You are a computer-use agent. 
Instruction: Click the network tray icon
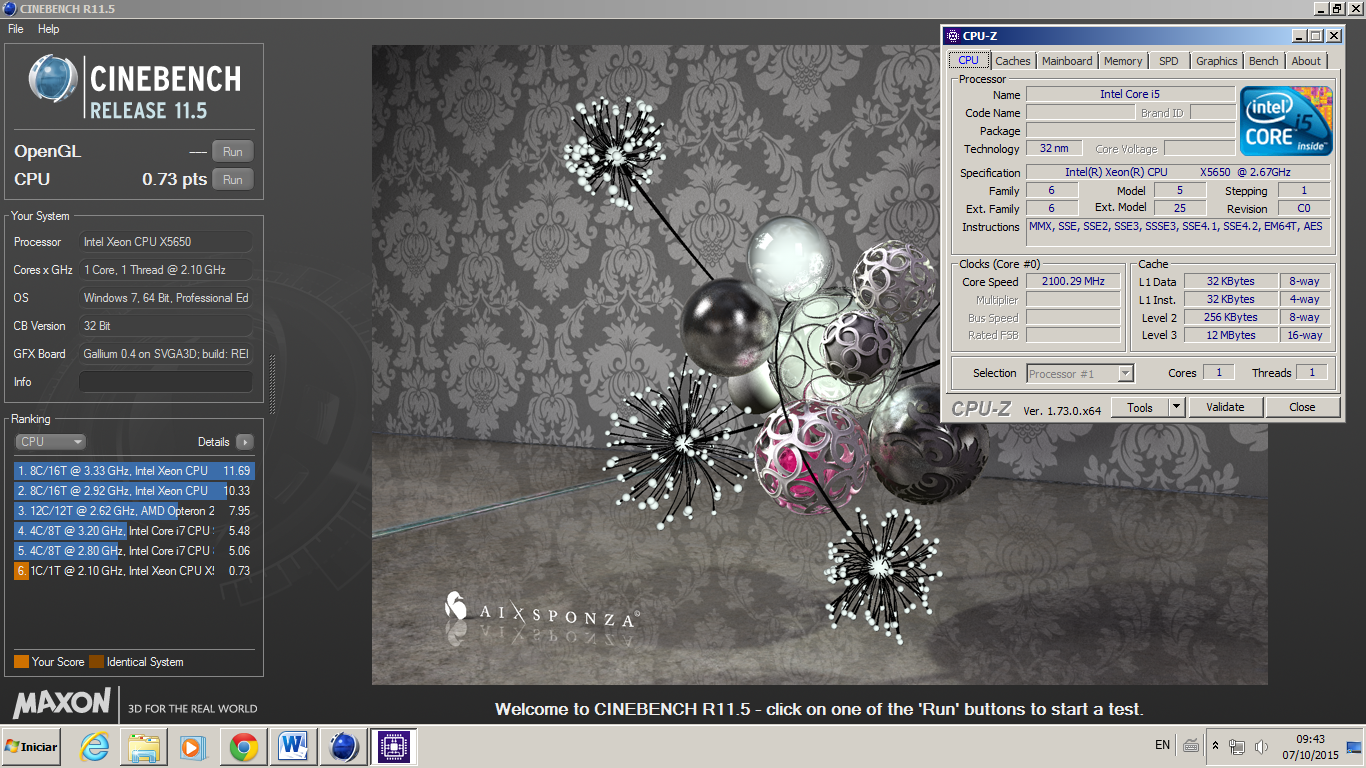(1237, 746)
